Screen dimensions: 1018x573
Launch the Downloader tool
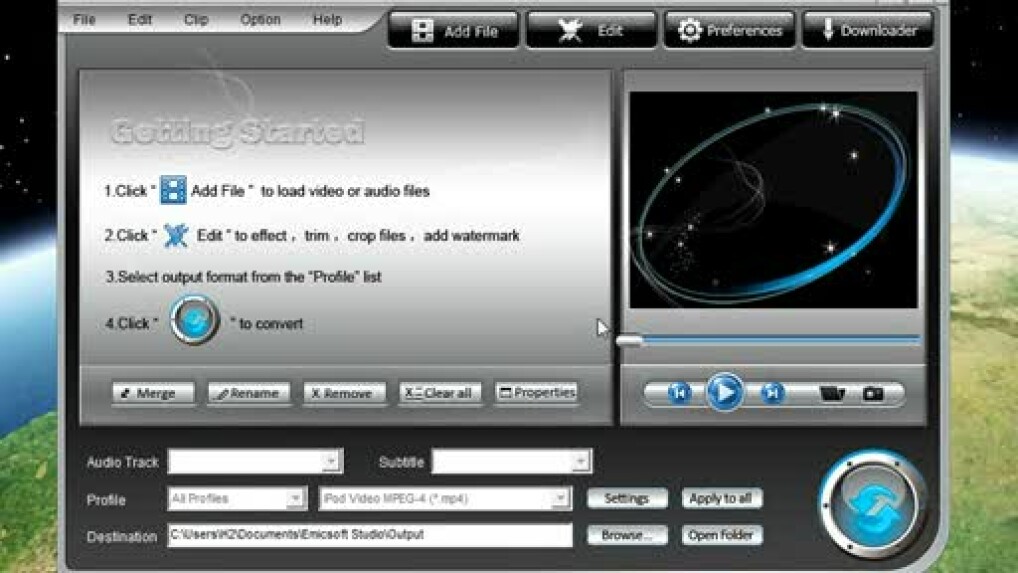tap(867, 31)
